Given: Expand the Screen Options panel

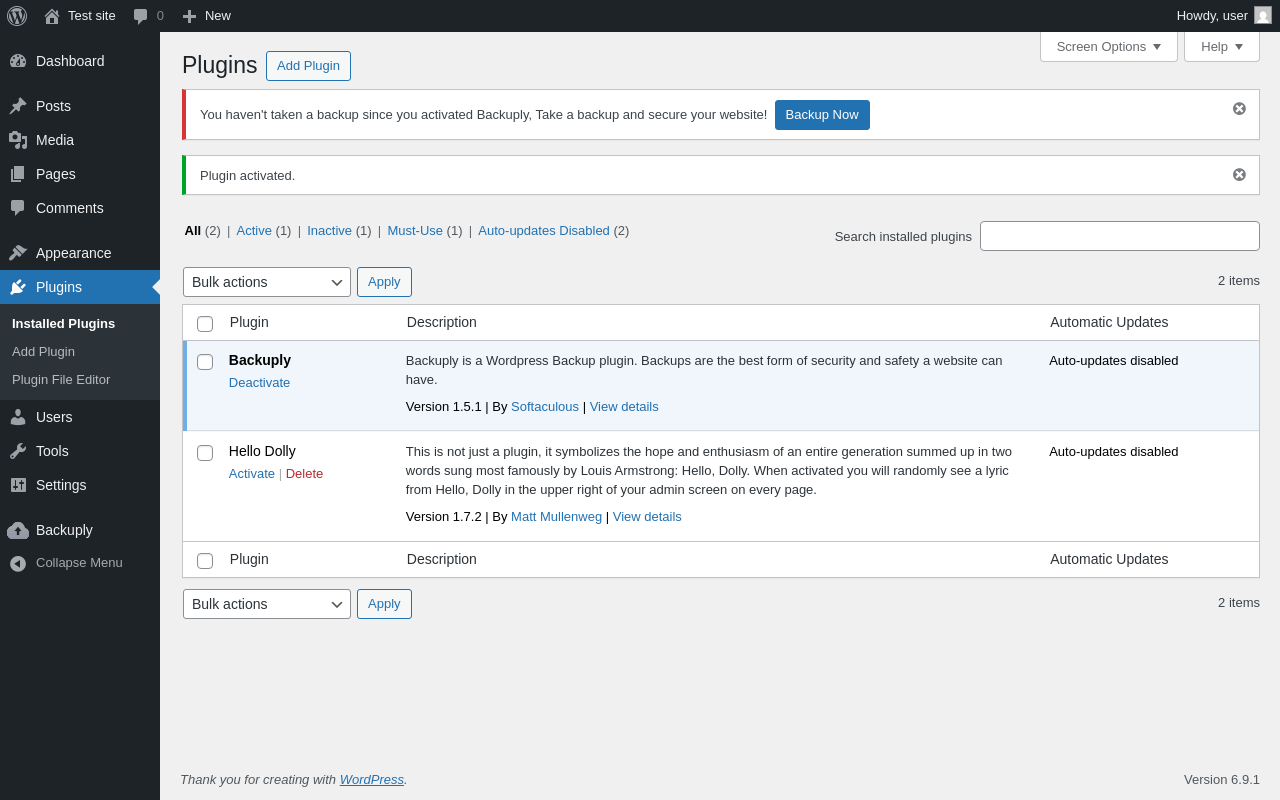Looking at the screenshot, I should tap(1108, 46).
